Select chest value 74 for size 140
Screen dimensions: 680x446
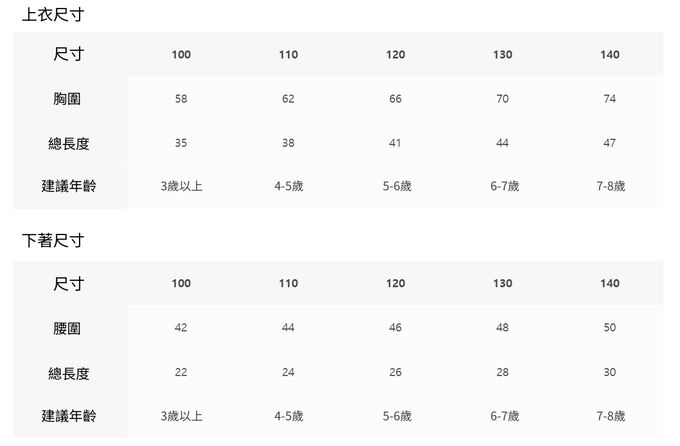610,99
